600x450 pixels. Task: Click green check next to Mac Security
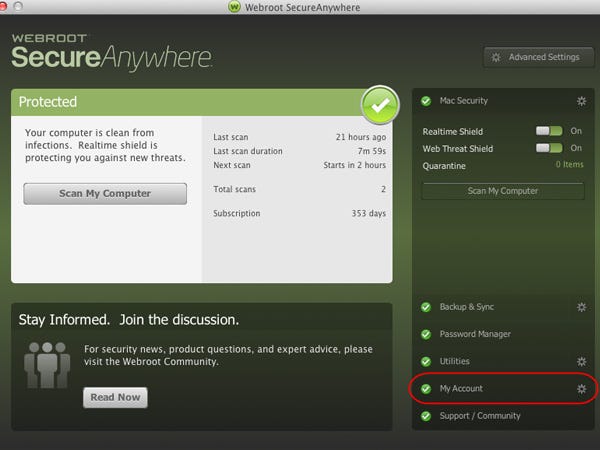click(426, 101)
